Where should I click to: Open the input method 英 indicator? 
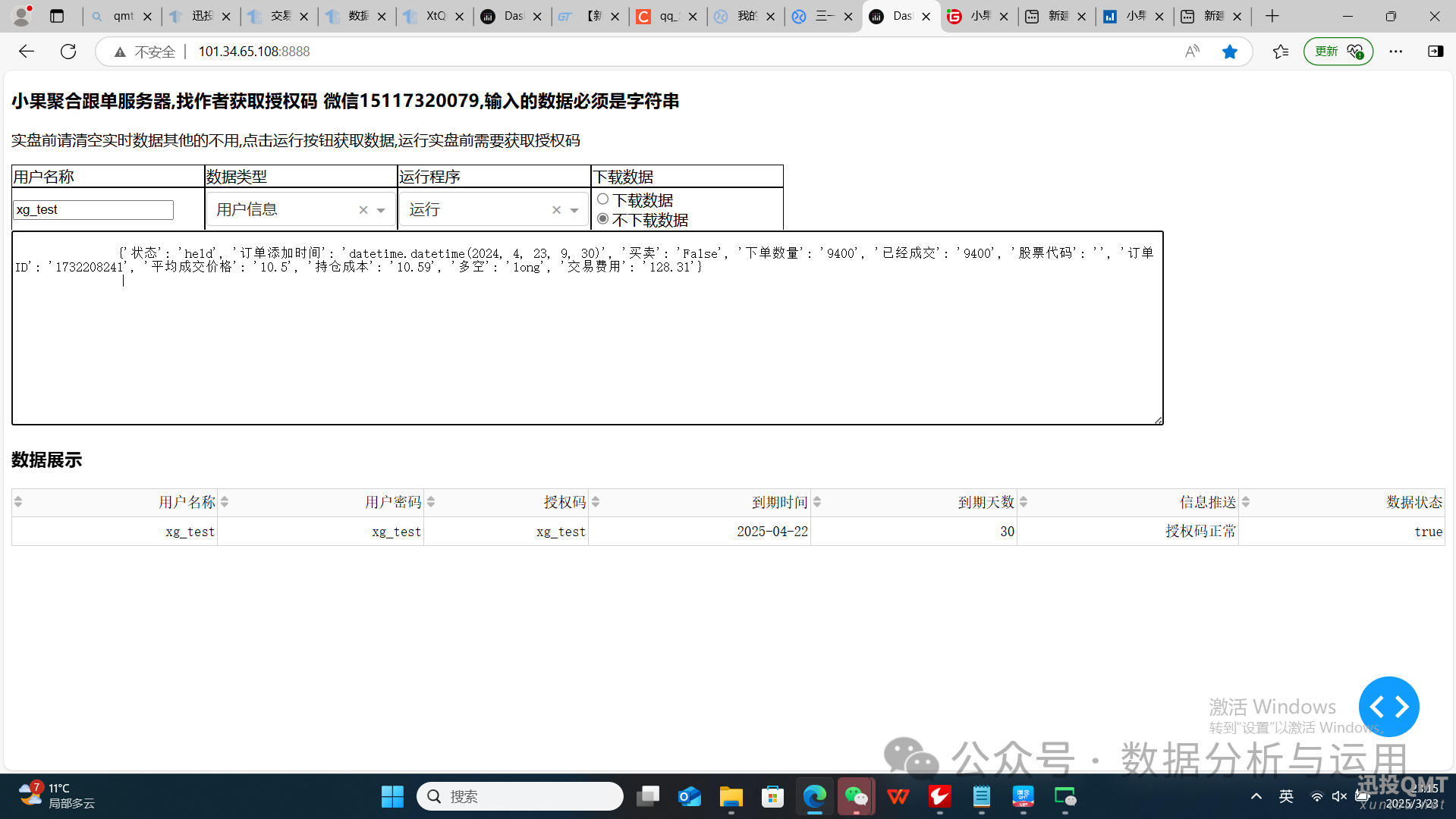[1286, 796]
